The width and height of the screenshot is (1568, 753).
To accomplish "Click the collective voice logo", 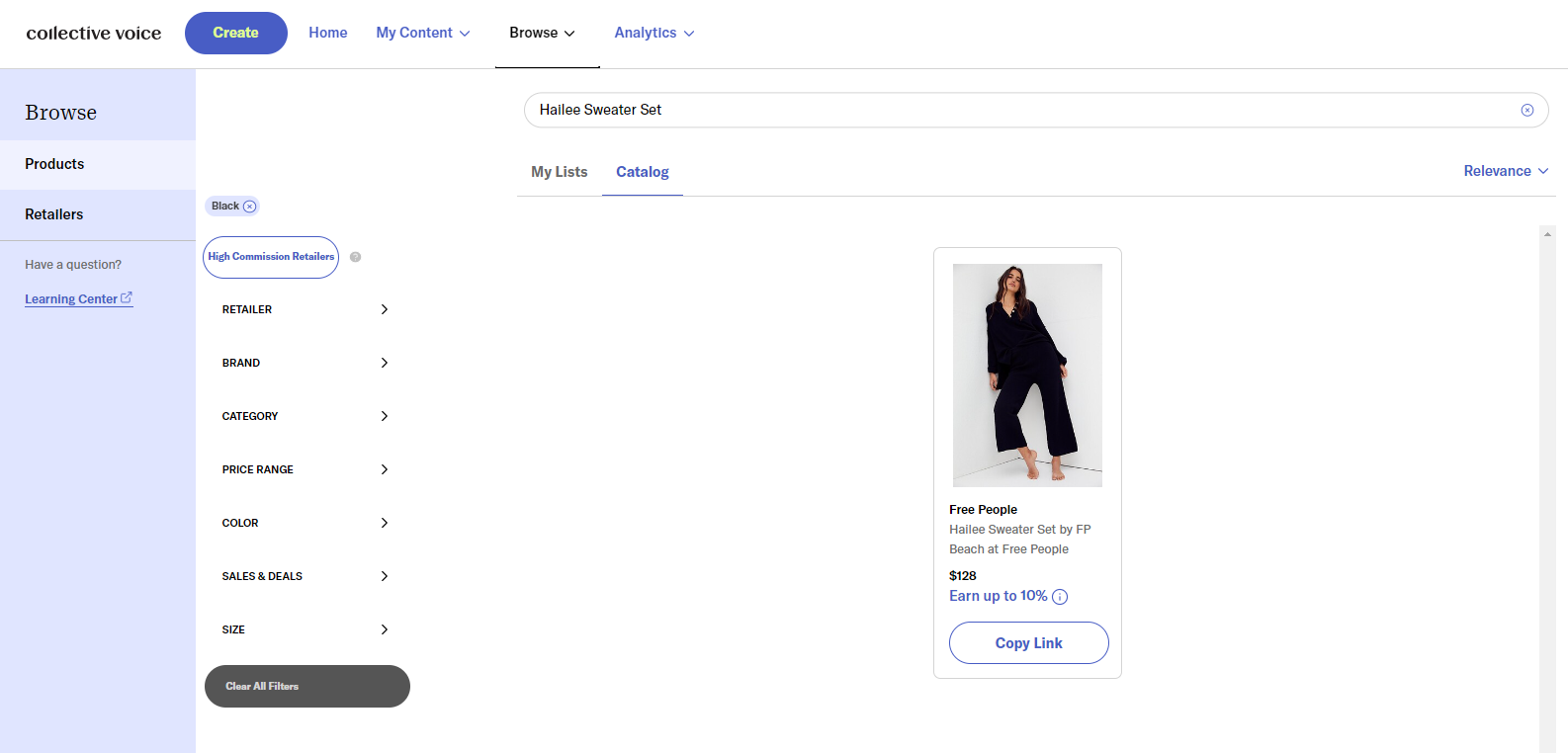I will pyautogui.click(x=94, y=33).
